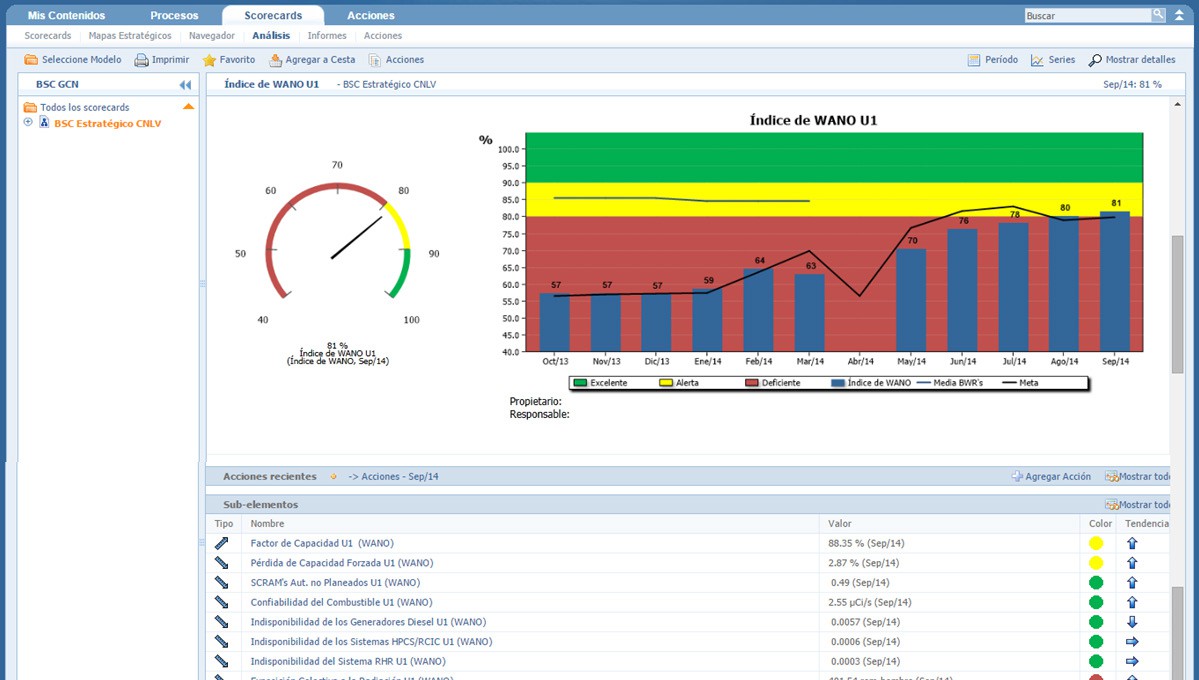Viewport: 1199px width, 680px height.
Task: Open the Informes submenu item
Action: (327, 36)
